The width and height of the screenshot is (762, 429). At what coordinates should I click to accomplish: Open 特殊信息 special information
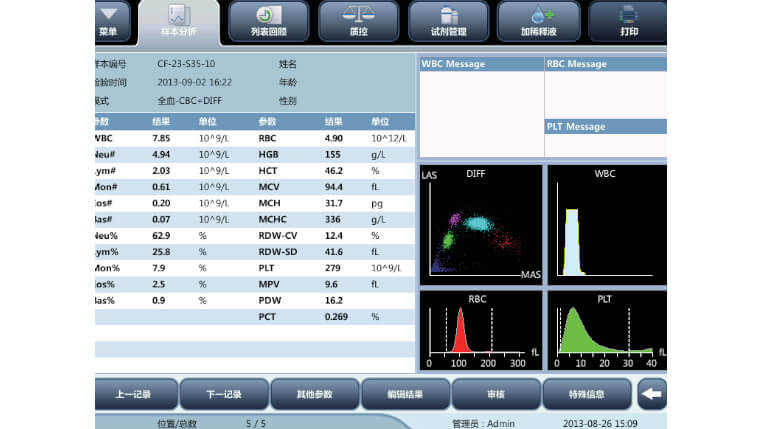click(586, 394)
